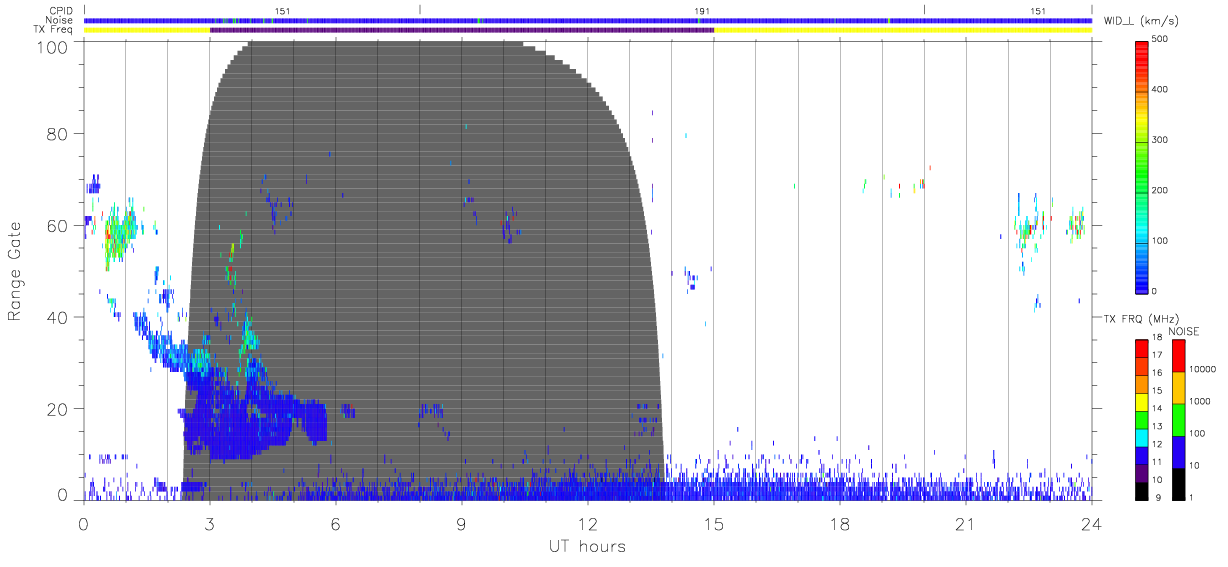The height and width of the screenshot is (567, 1228).
Task: Click the '24' tick on UT hours axis
Action: click(1092, 525)
